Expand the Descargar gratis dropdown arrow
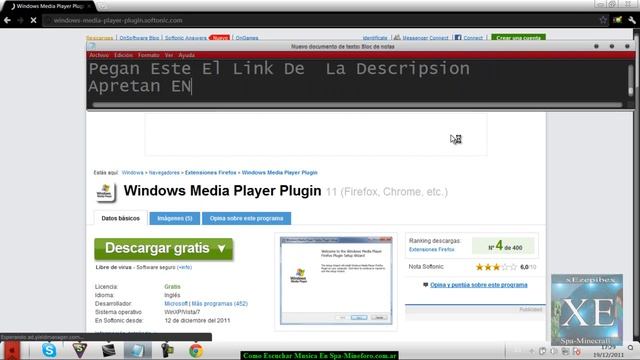 [x=222, y=248]
